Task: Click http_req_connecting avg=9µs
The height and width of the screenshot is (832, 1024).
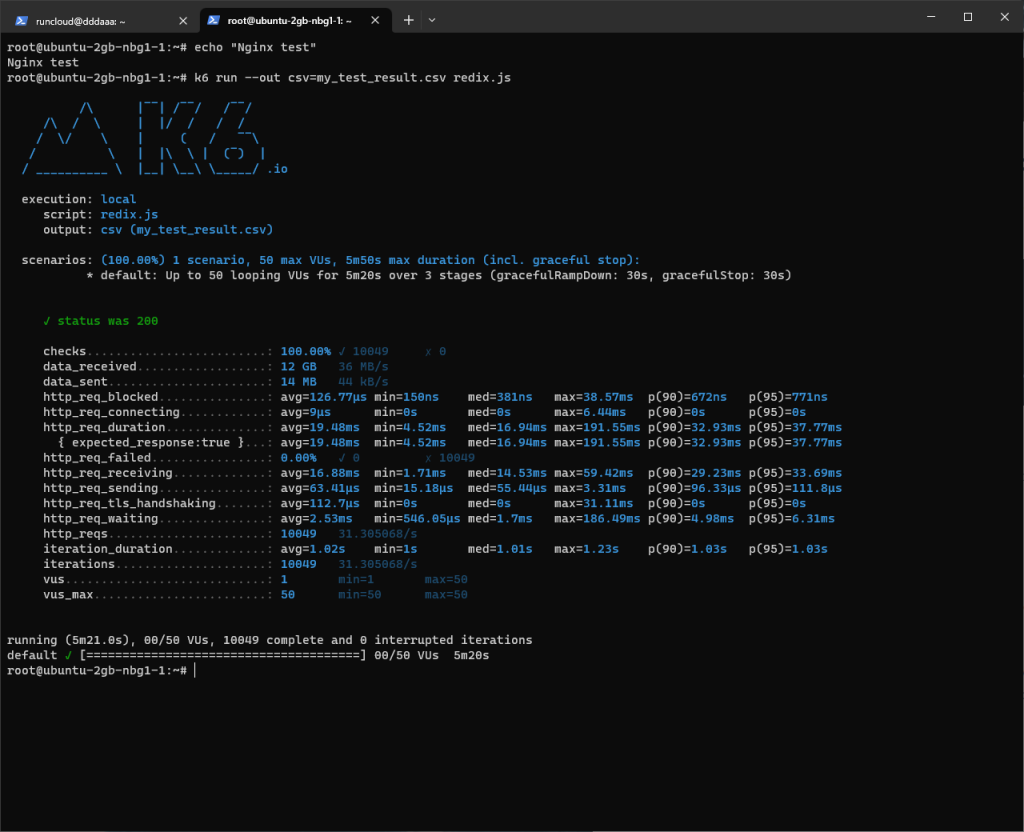Action: click(x=306, y=412)
